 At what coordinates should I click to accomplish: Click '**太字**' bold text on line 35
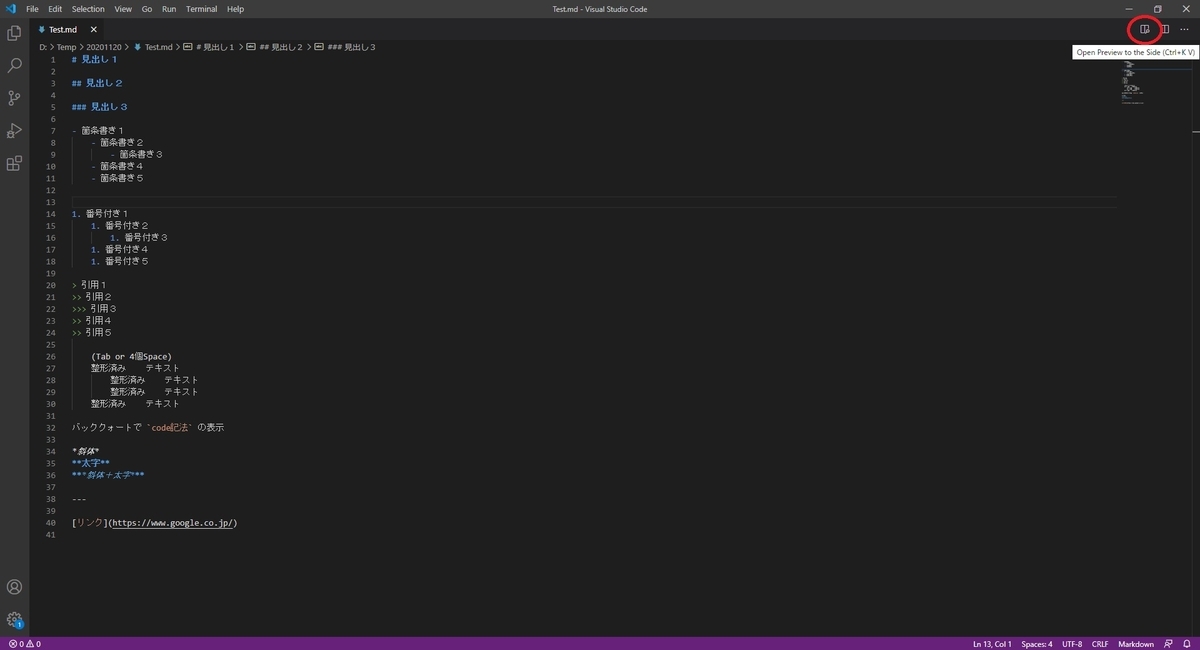90,463
